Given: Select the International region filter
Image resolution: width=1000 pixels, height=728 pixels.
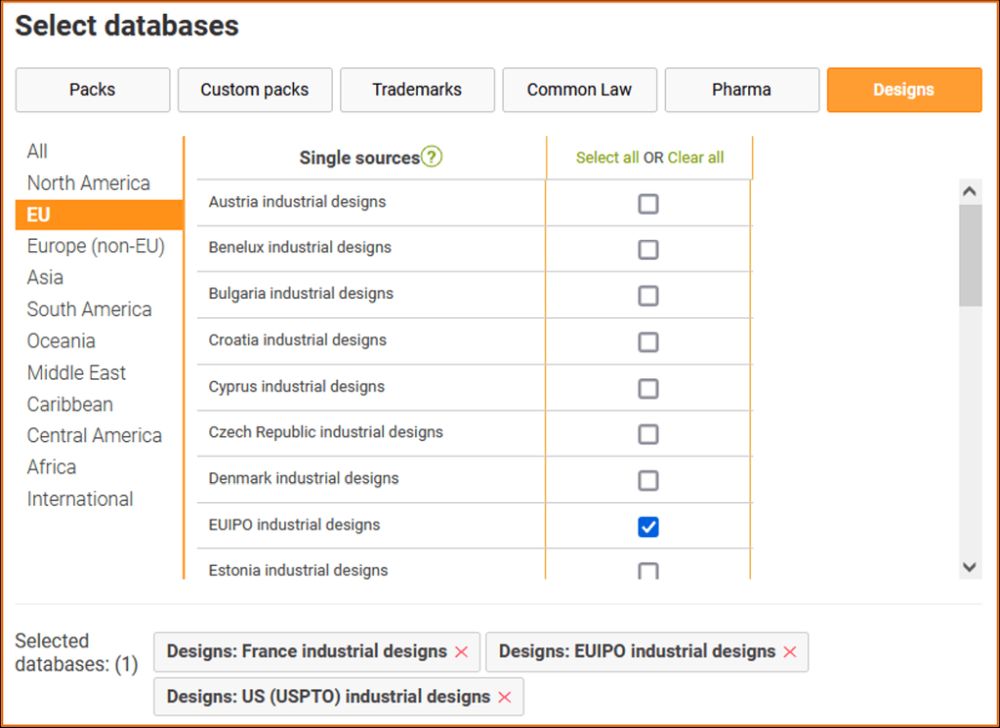Looking at the screenshot, I should click(80, 499).
